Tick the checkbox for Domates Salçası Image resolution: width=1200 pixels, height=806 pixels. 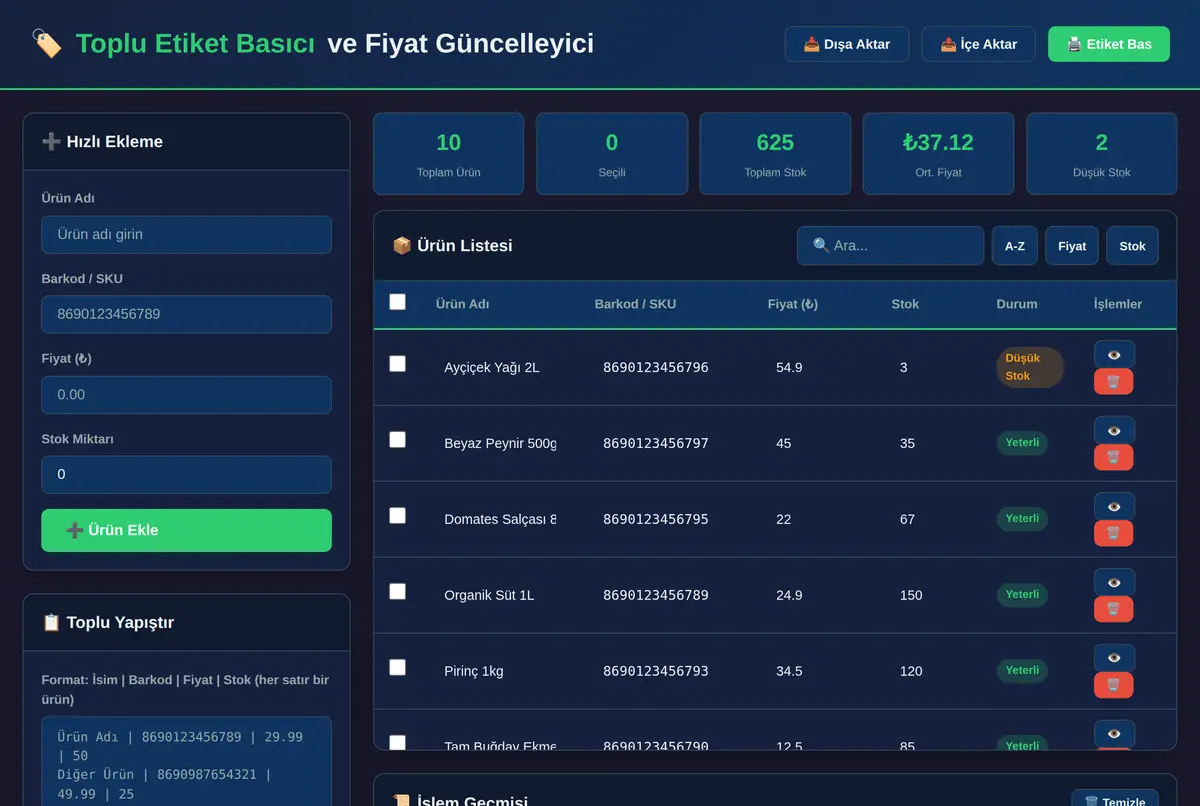397,515
